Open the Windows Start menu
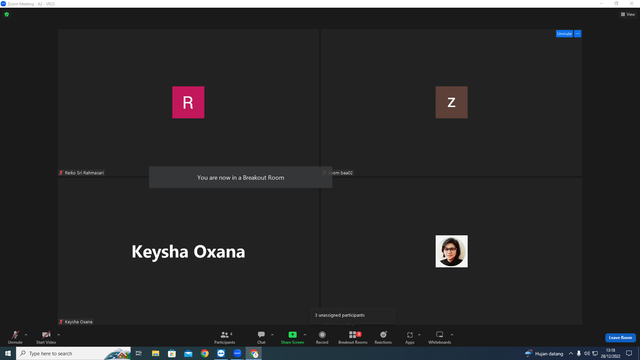The image size is (640, 360). [x=8, y=353]
